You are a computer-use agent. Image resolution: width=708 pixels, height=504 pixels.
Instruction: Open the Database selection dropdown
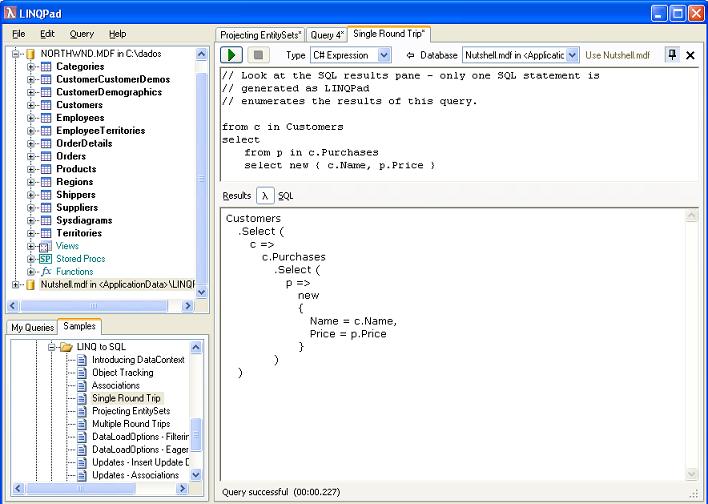tap(572, 55)
